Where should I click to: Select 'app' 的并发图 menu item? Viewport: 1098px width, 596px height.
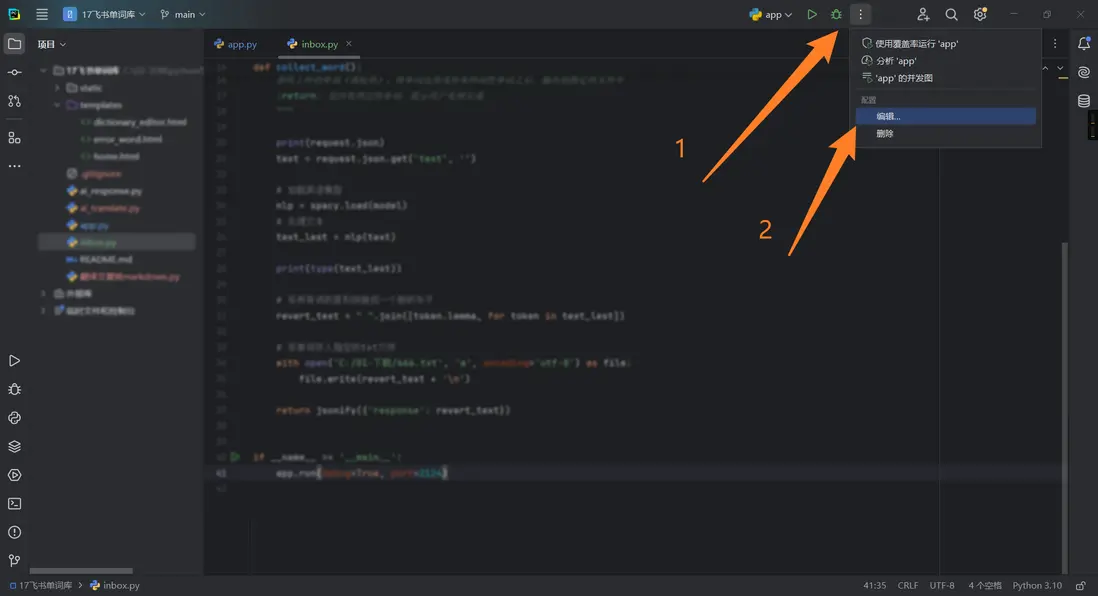945,78
